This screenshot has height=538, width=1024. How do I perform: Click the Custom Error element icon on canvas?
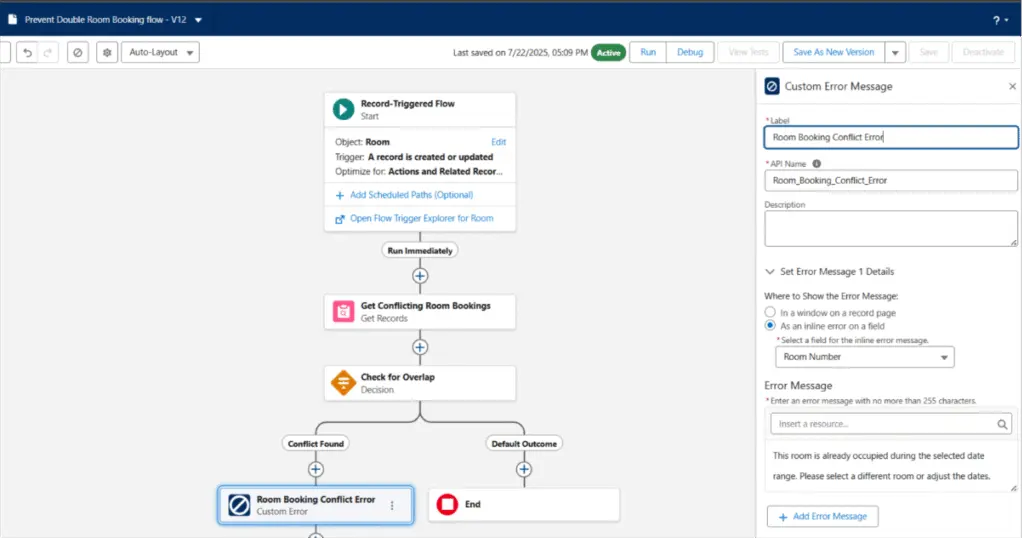coord(239,505)
